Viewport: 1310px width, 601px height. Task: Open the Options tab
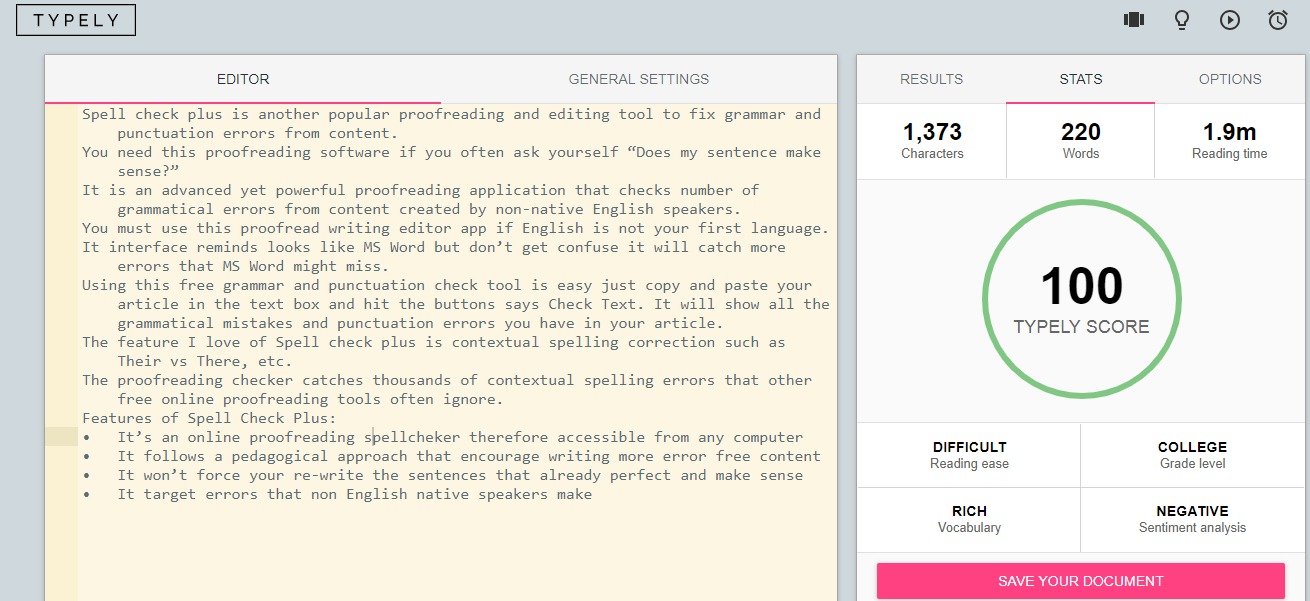coord(1230,79)
